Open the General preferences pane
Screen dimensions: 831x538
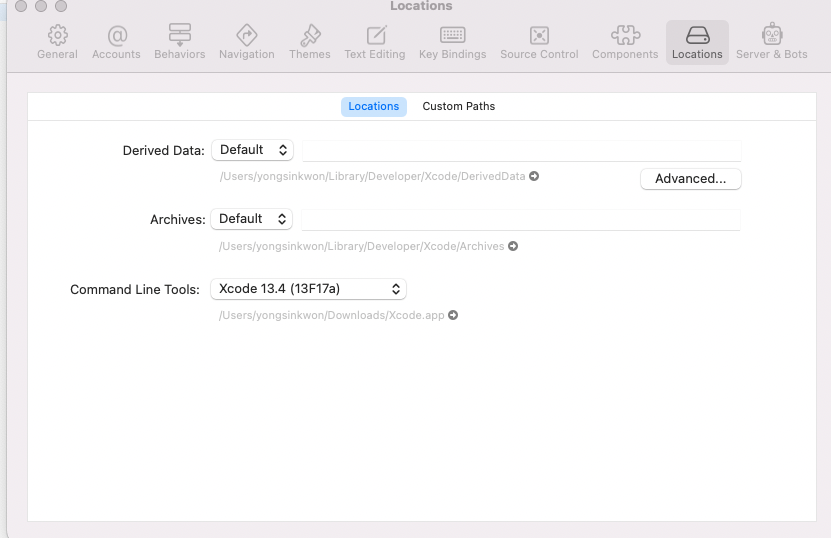(x=57, y=42)
